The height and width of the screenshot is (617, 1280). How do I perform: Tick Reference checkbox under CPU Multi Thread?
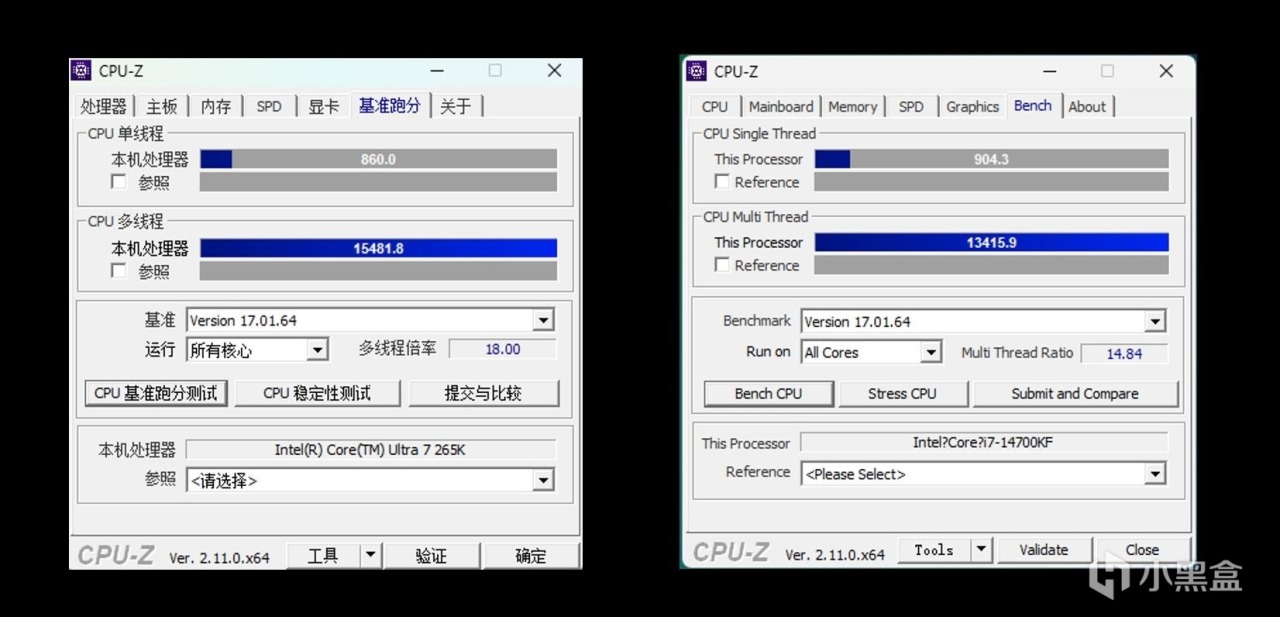pos(722,265)
